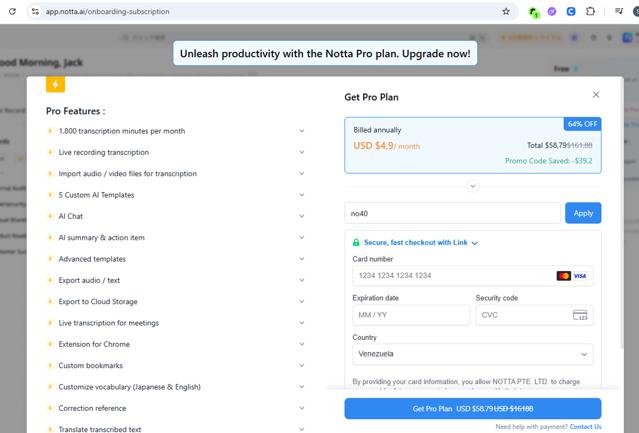Open the Country dropdown showing Venezuela
This screenshot has height=433, width=639.
click(473, 354)
